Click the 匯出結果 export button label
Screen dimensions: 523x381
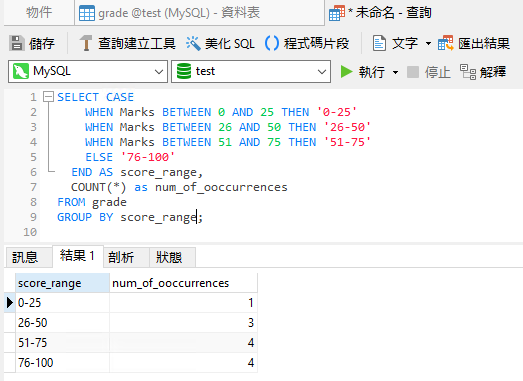pos(484,43)
